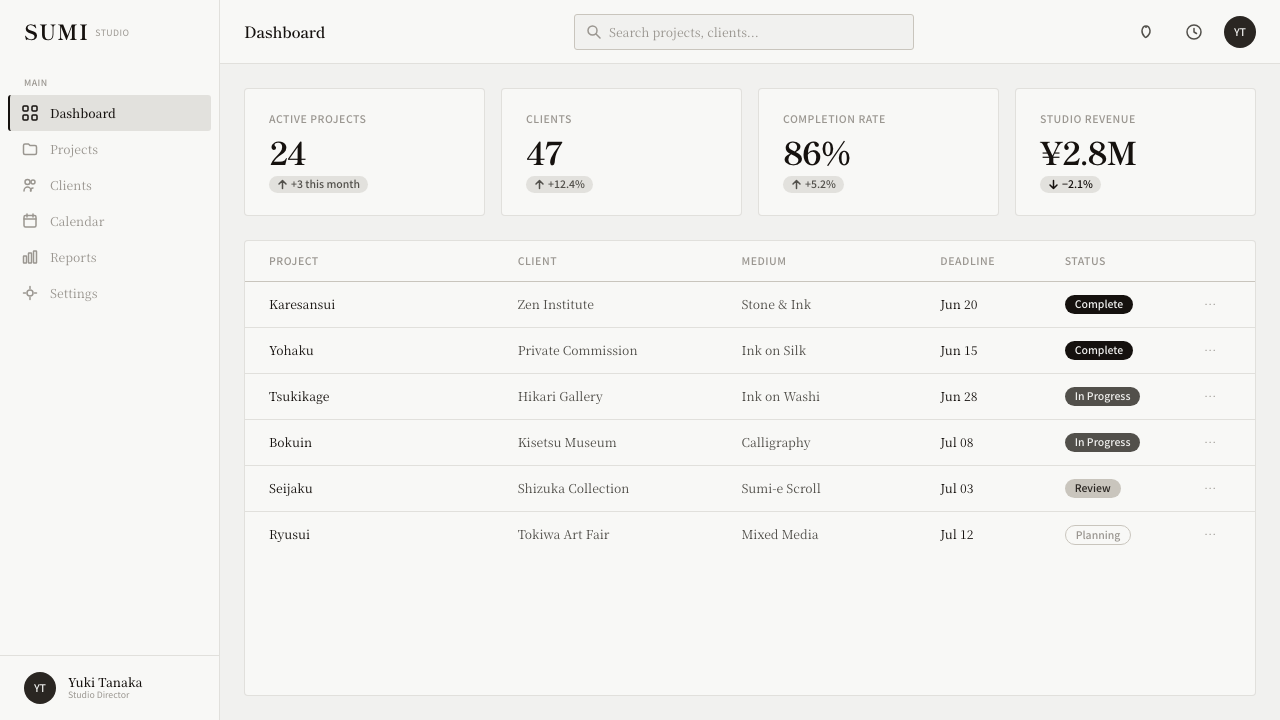
Task: Click the Yohaku project name
Action: click(x=291, y=350)
